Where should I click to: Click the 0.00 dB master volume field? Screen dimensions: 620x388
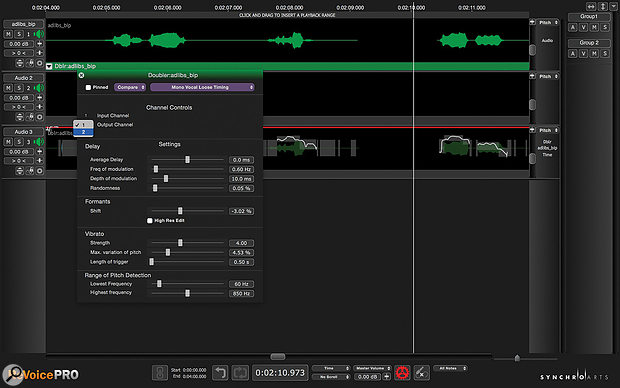pyautogui.click(x=367, y=377)
